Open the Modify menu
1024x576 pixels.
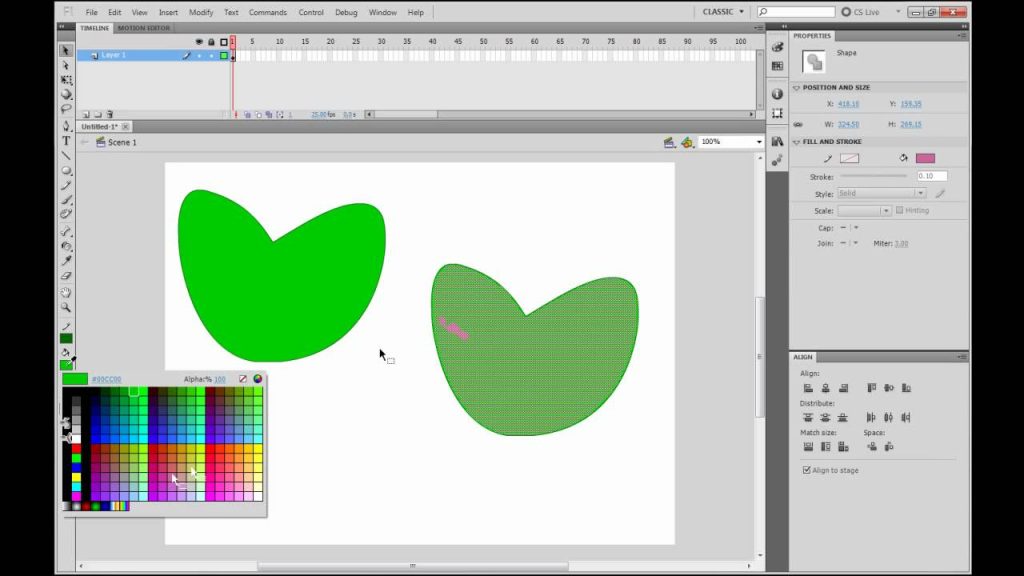201,12
